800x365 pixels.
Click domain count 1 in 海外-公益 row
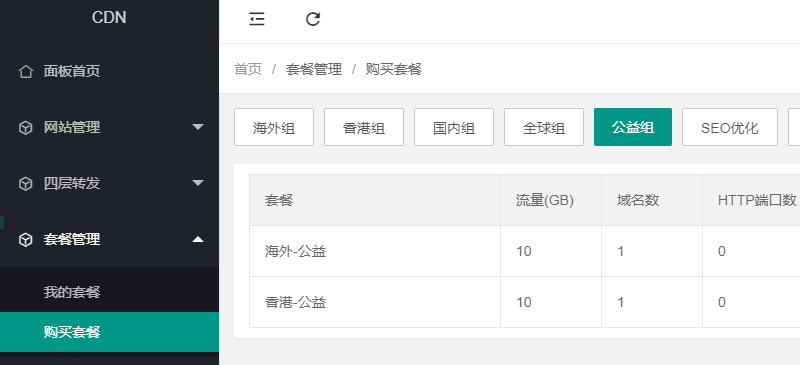pos(620,251)
